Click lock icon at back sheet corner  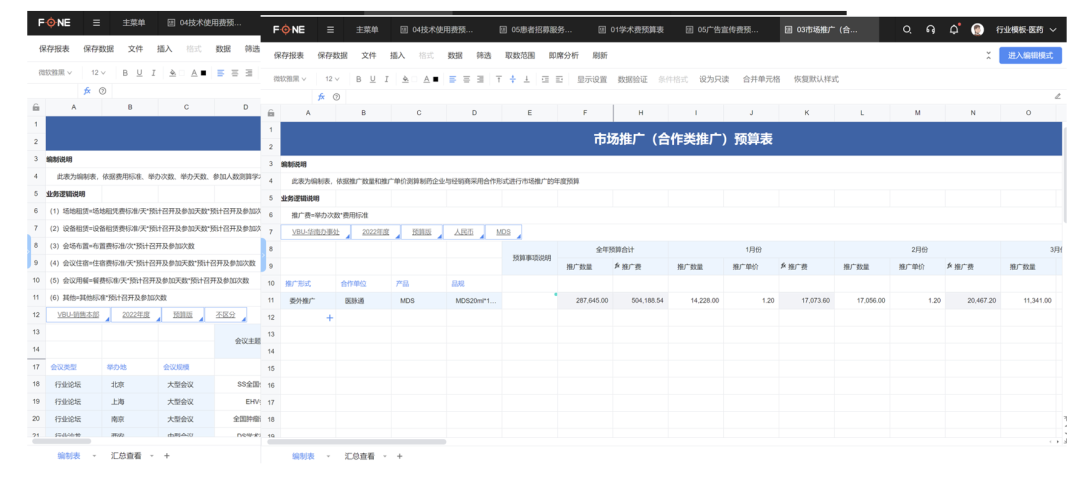tap(37, 107)
